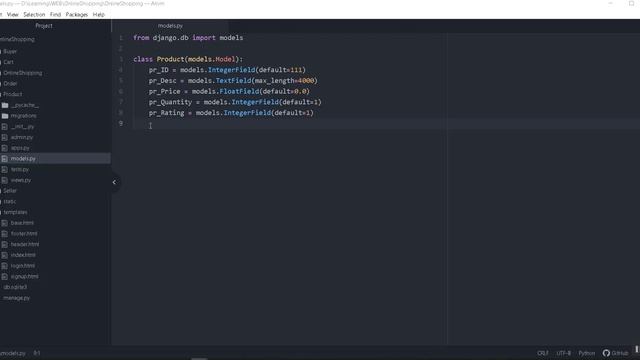Click models.py file name in status bar
The image size is (640, 360).
click(13, 353)
